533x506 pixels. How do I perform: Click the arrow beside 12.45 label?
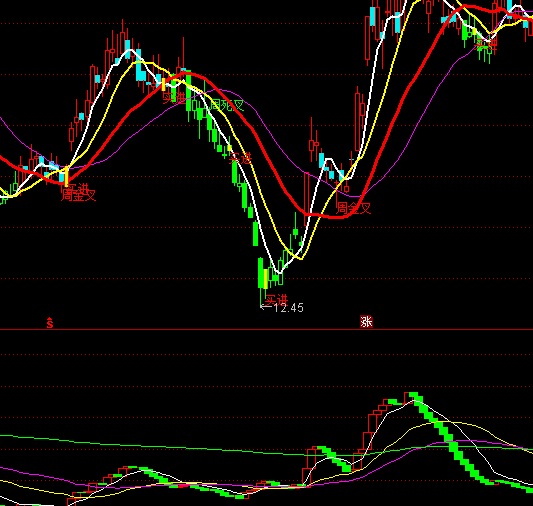(266, 307)
